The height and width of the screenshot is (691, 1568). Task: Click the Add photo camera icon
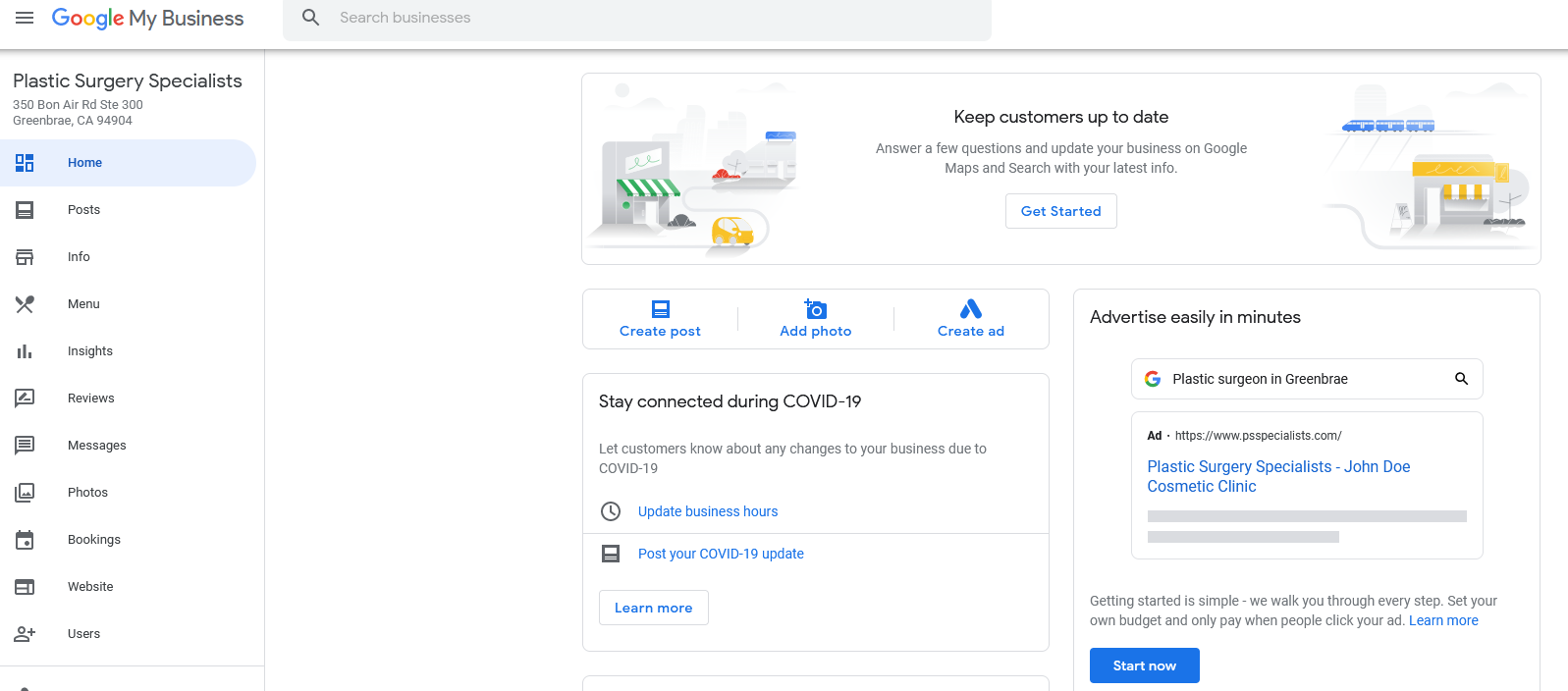(x=815, y=309)
